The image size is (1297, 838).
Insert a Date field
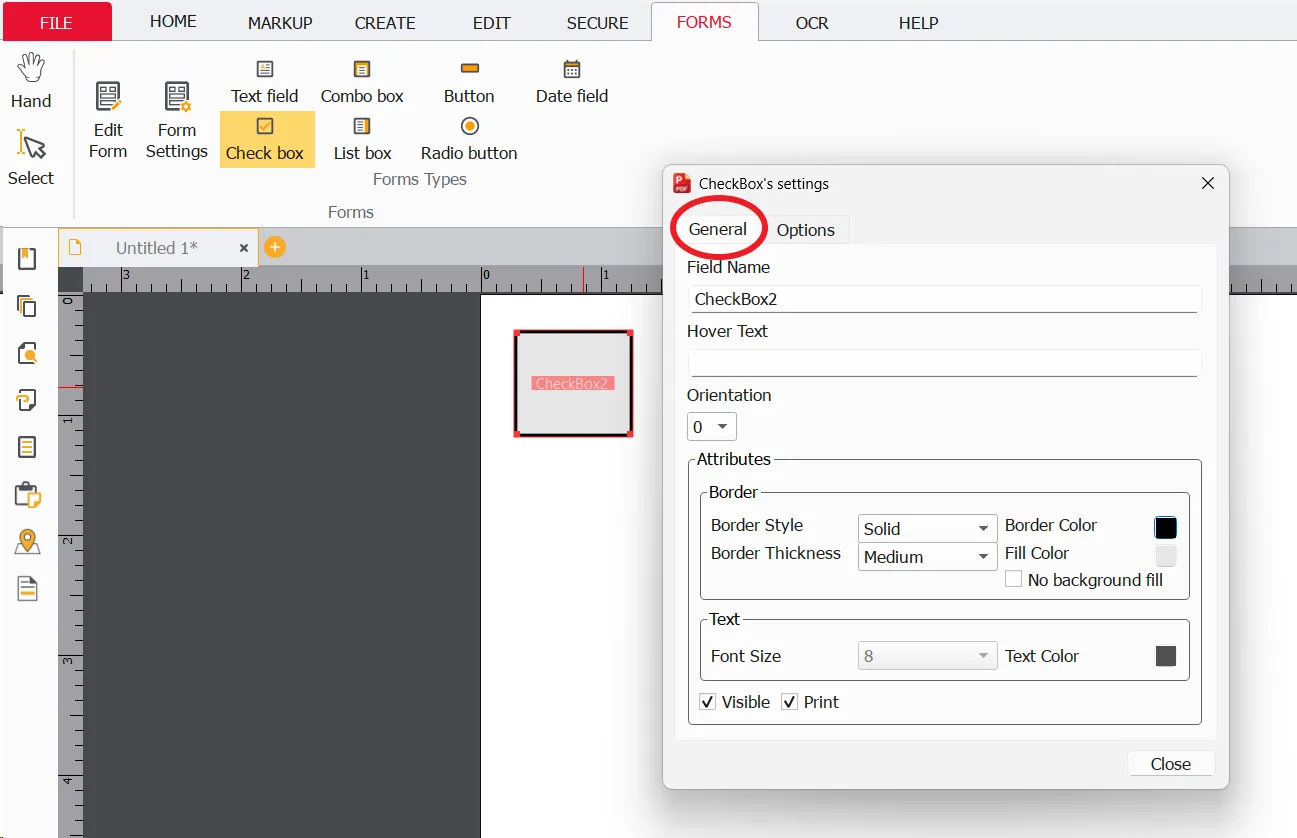[x=572, y=82]
